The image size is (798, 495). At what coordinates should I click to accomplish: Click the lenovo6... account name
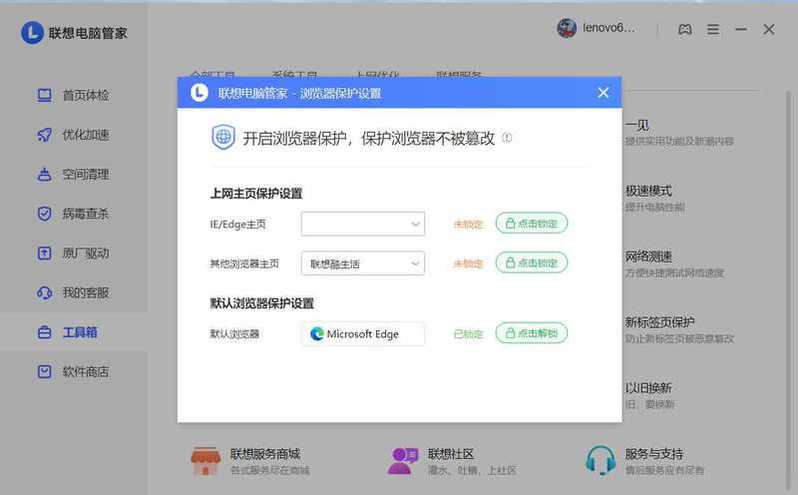609,28
